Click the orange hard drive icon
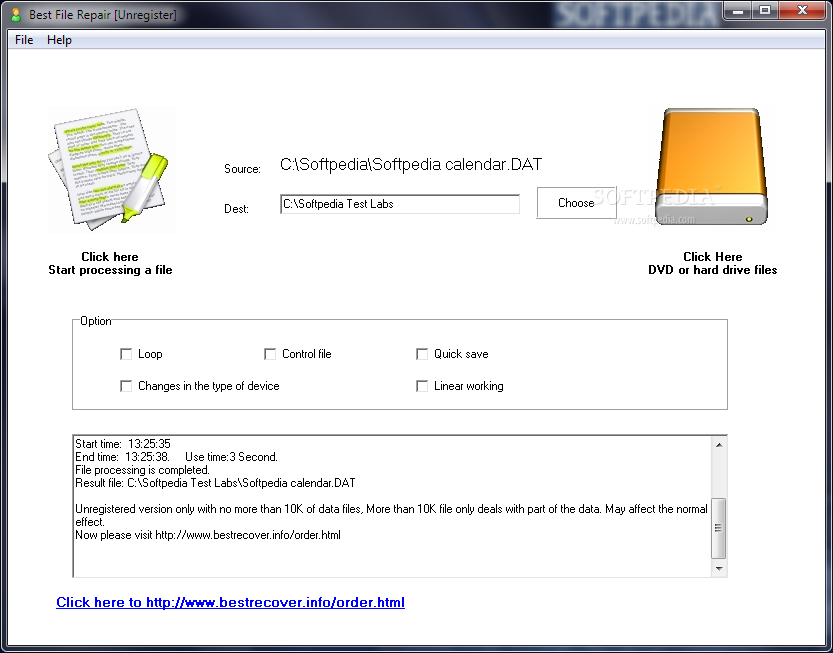This screenshot has width=833, height=653. click(x=711, y=166)
